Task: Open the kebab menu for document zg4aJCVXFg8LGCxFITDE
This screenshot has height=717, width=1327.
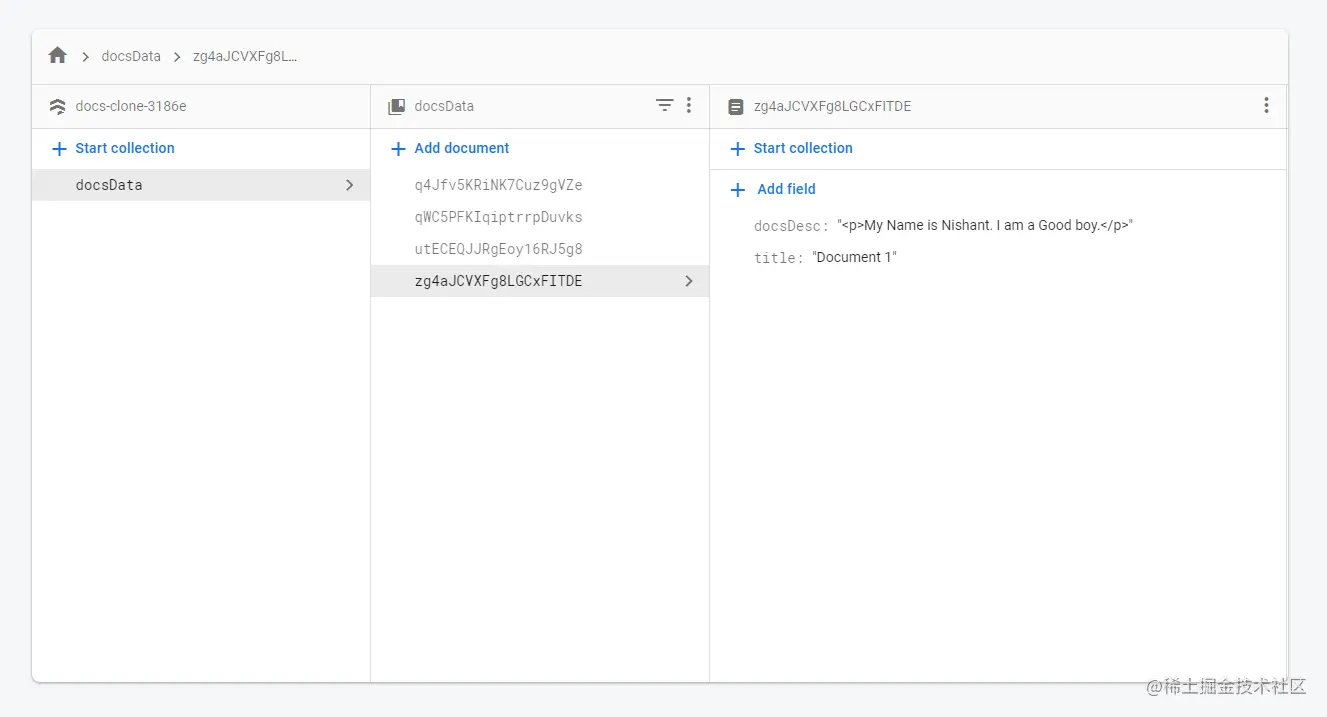Action: (x=1266, y=104)
